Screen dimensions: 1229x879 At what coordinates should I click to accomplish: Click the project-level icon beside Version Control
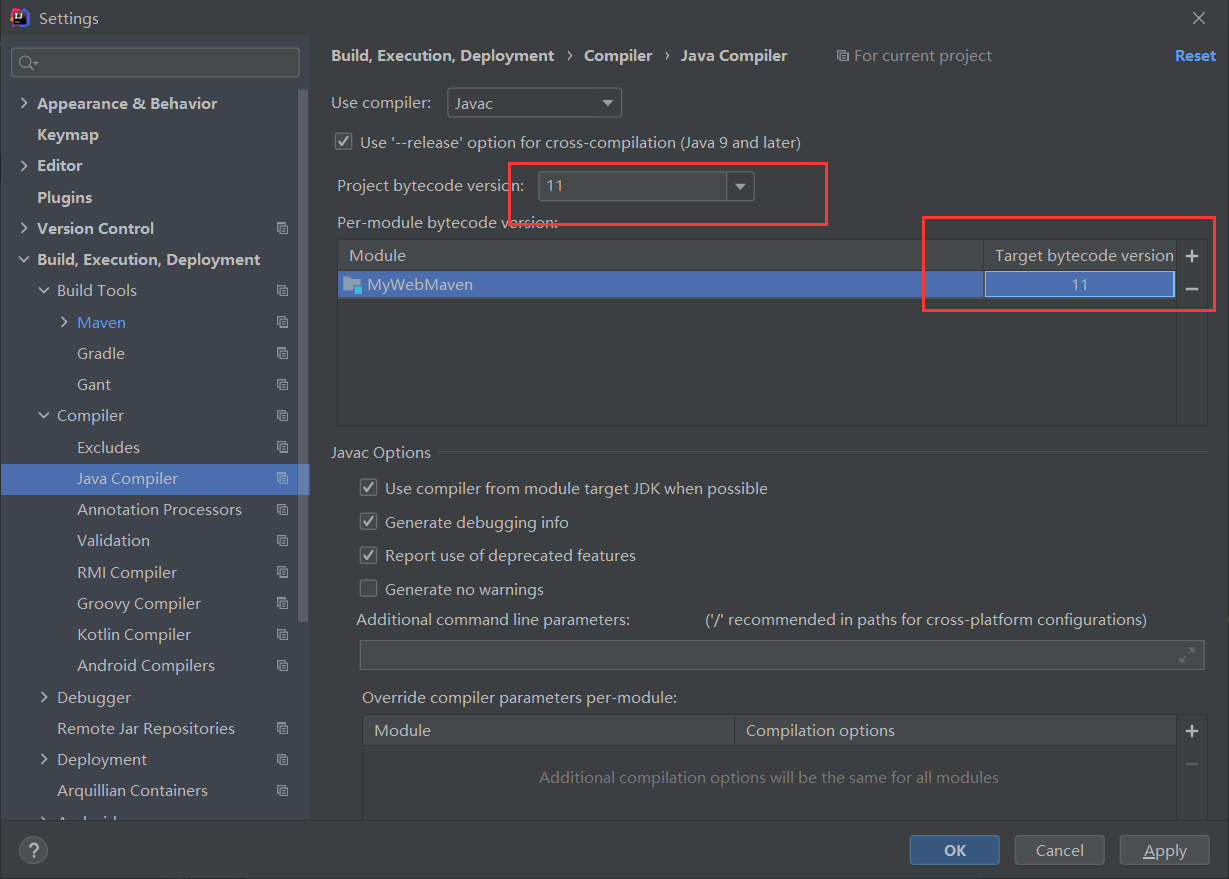282,228
